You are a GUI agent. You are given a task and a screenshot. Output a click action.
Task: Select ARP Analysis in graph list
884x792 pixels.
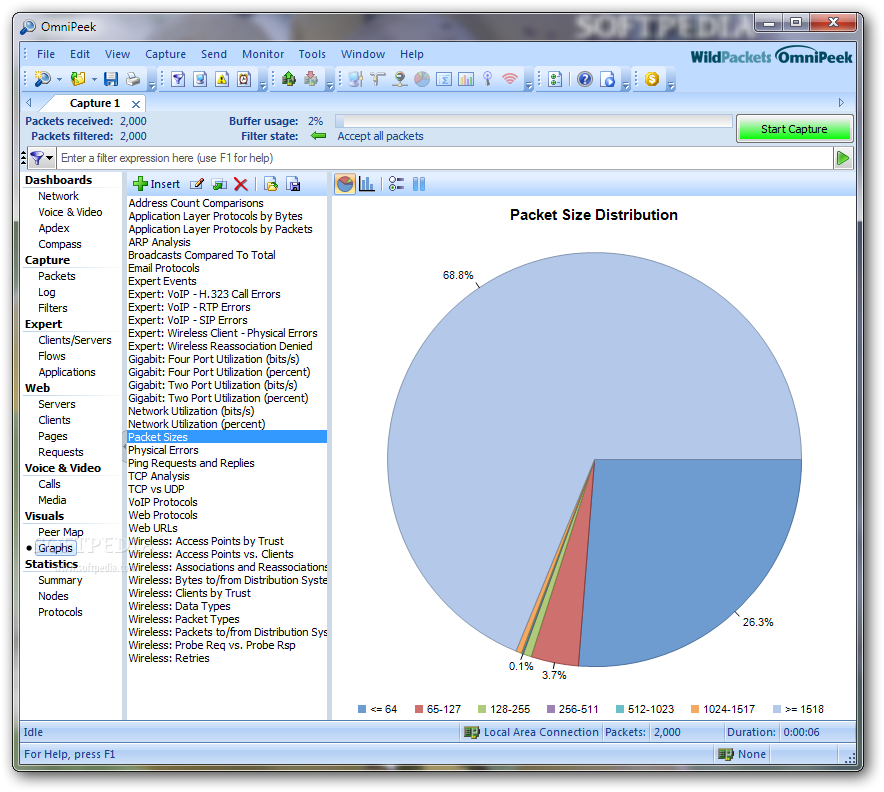click(x=160, y=242)
